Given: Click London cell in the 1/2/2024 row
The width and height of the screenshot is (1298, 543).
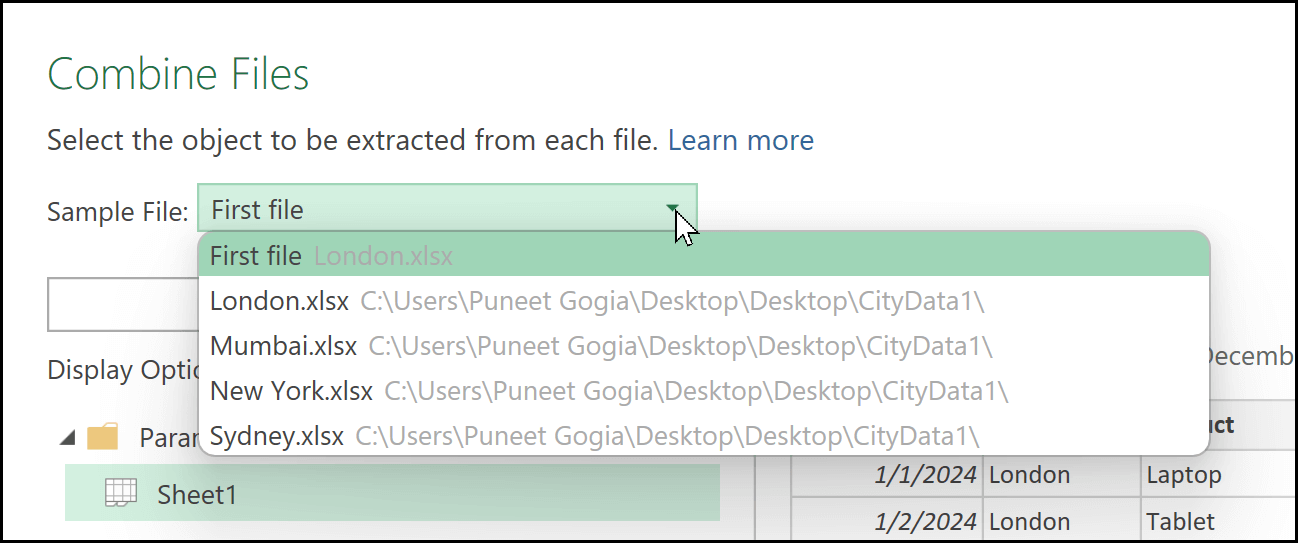Looking at the screenshot, I should [1029, 521].
